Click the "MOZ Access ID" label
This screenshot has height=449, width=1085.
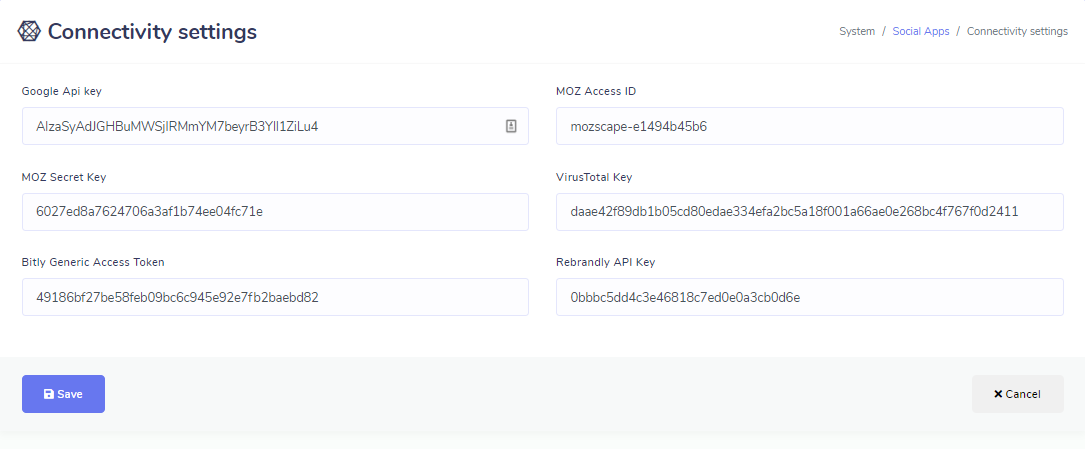(x=596, y=92)
